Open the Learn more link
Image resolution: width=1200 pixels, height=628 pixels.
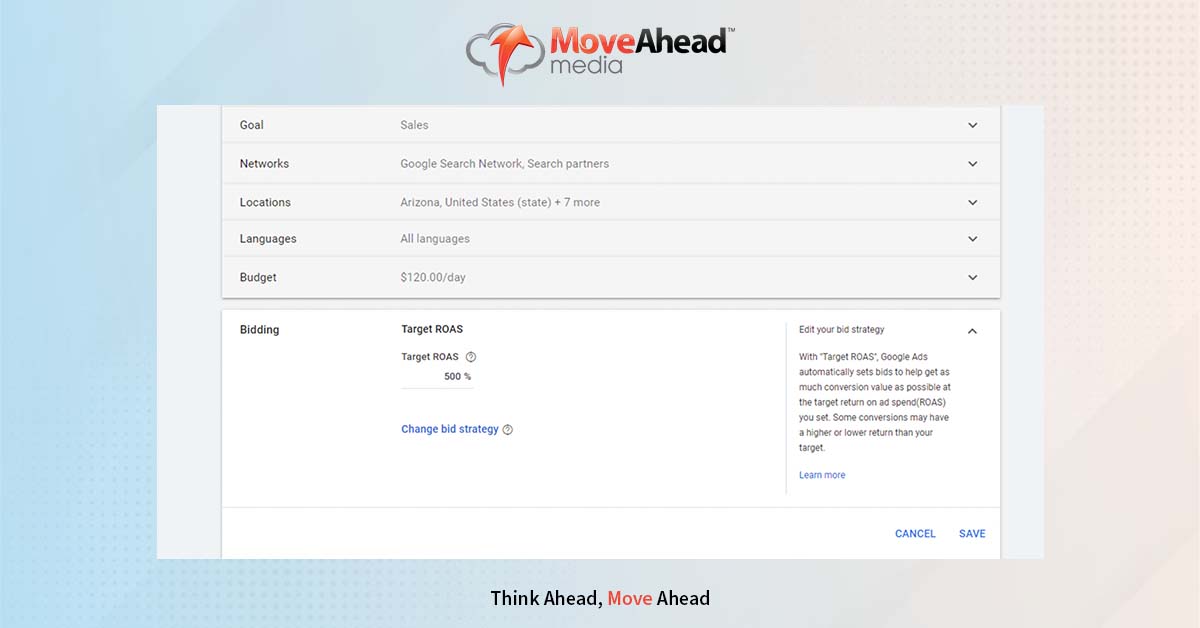click(822, 475)
